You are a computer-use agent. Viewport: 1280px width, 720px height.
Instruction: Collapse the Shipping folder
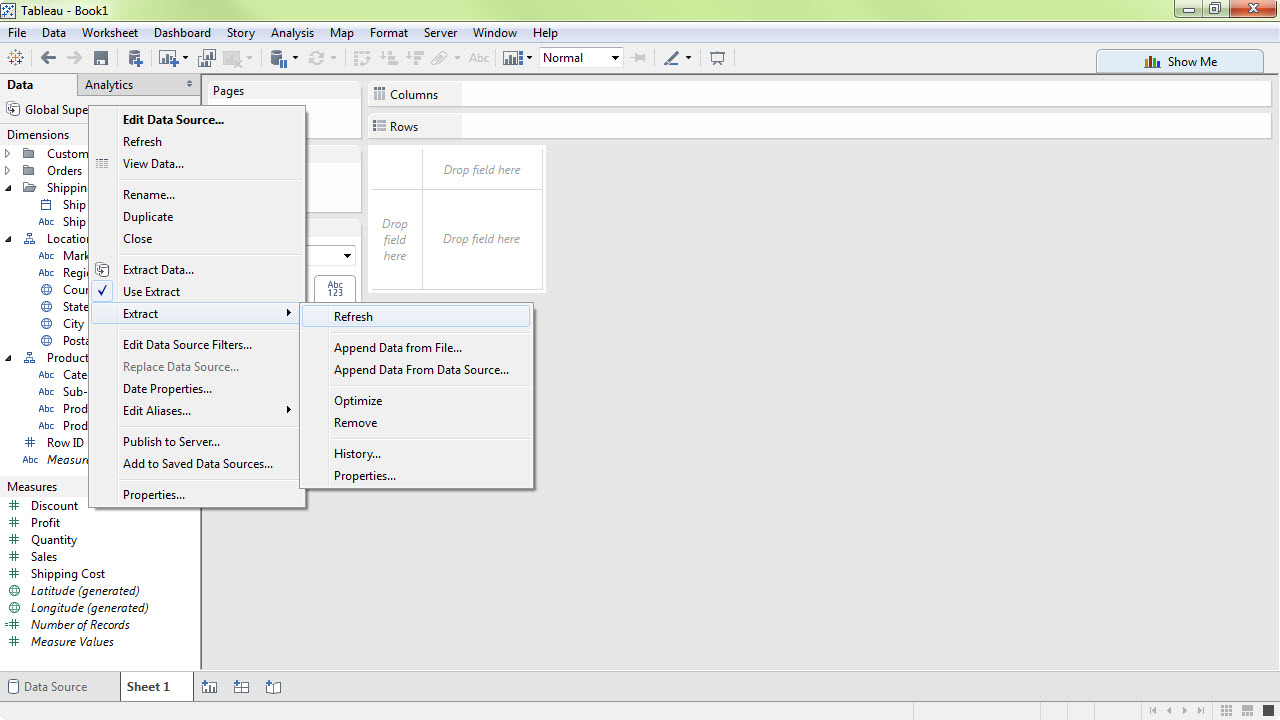pyautogui.click(x=8, y=188)
